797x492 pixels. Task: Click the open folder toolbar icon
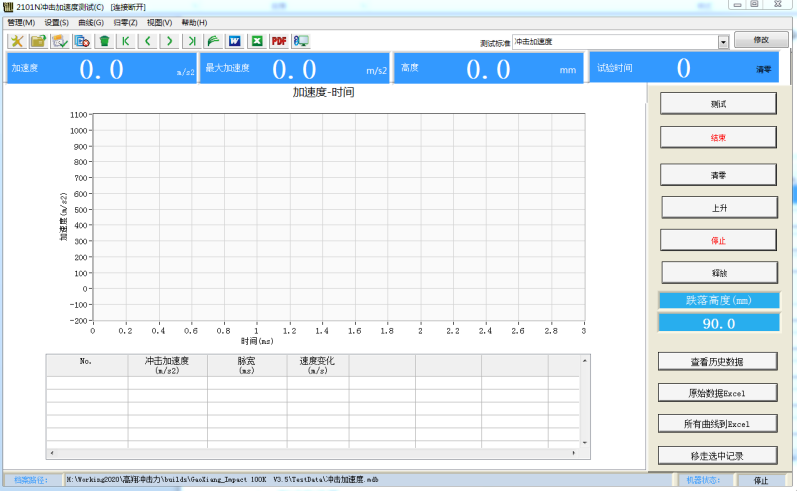[38, 41]
